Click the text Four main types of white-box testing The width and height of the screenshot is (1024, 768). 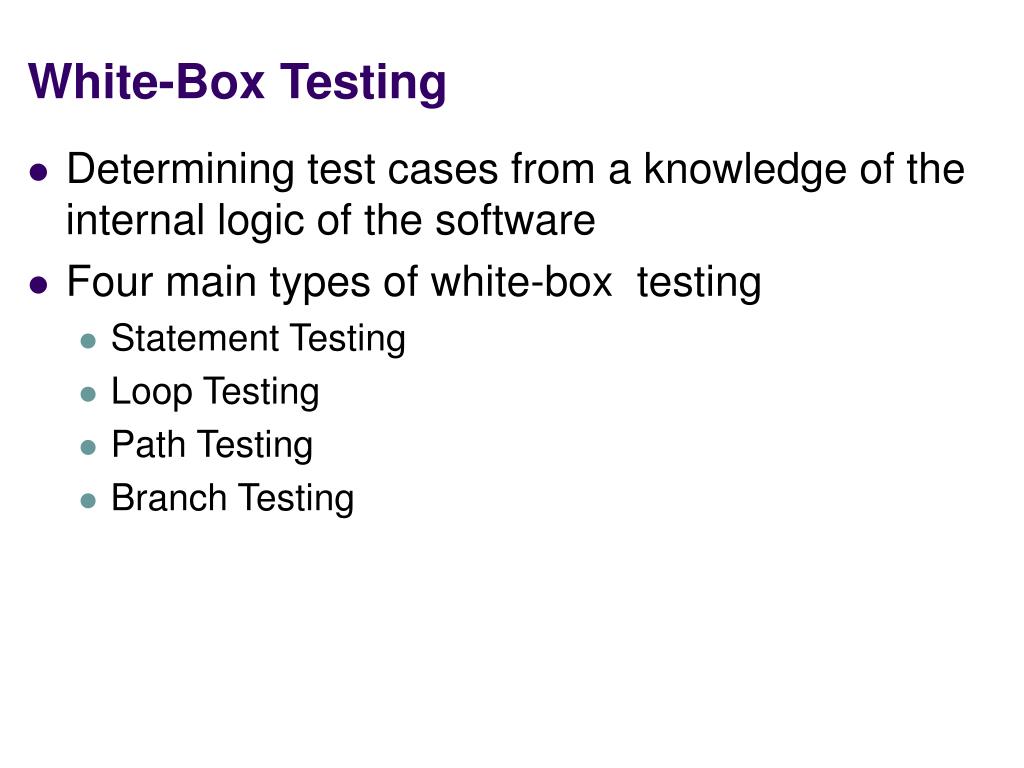[414, 283]
